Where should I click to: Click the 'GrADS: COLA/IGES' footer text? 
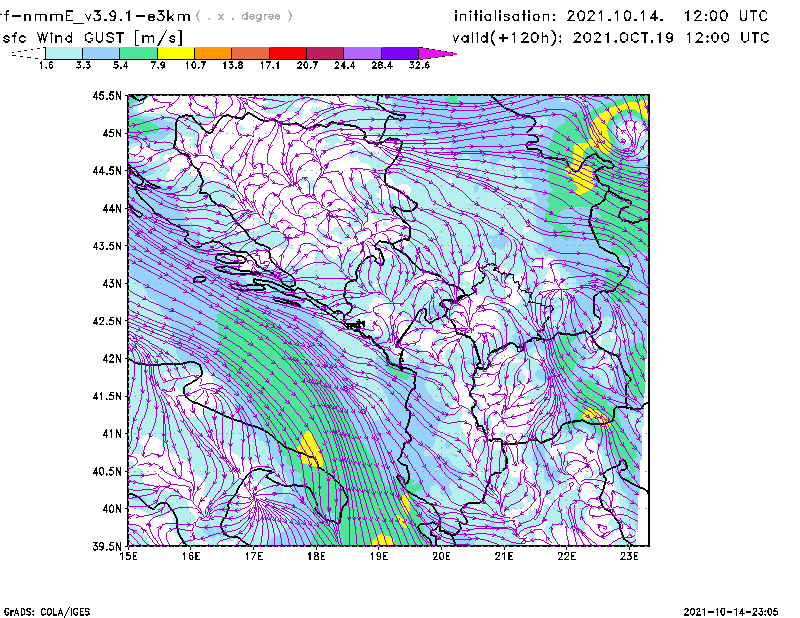pyautogui.click(x=47, y=612)
